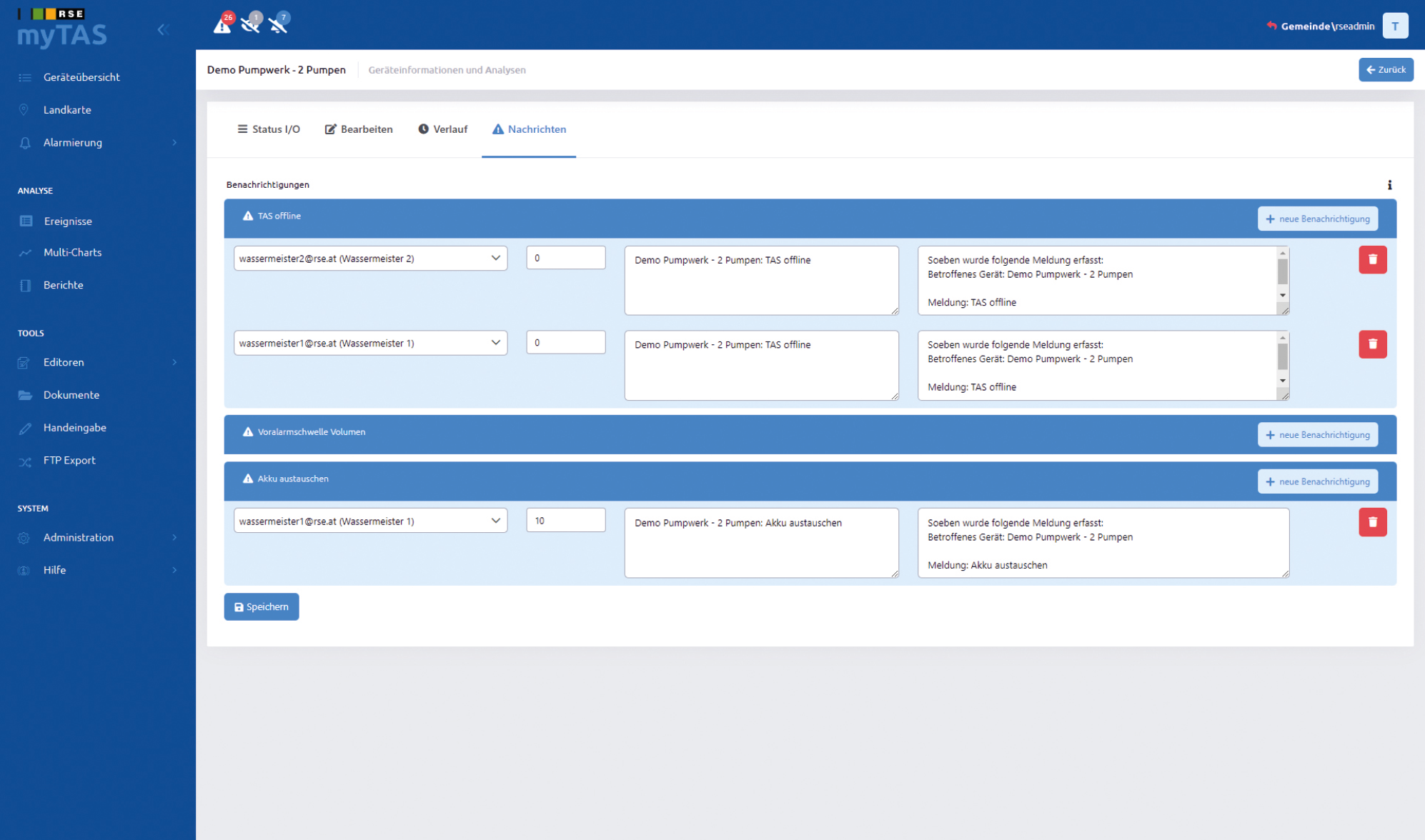Delete the wassermeister2 TAS offline notification
The width and height of the screenshot is (1425, 840).
pos(1372,259)
